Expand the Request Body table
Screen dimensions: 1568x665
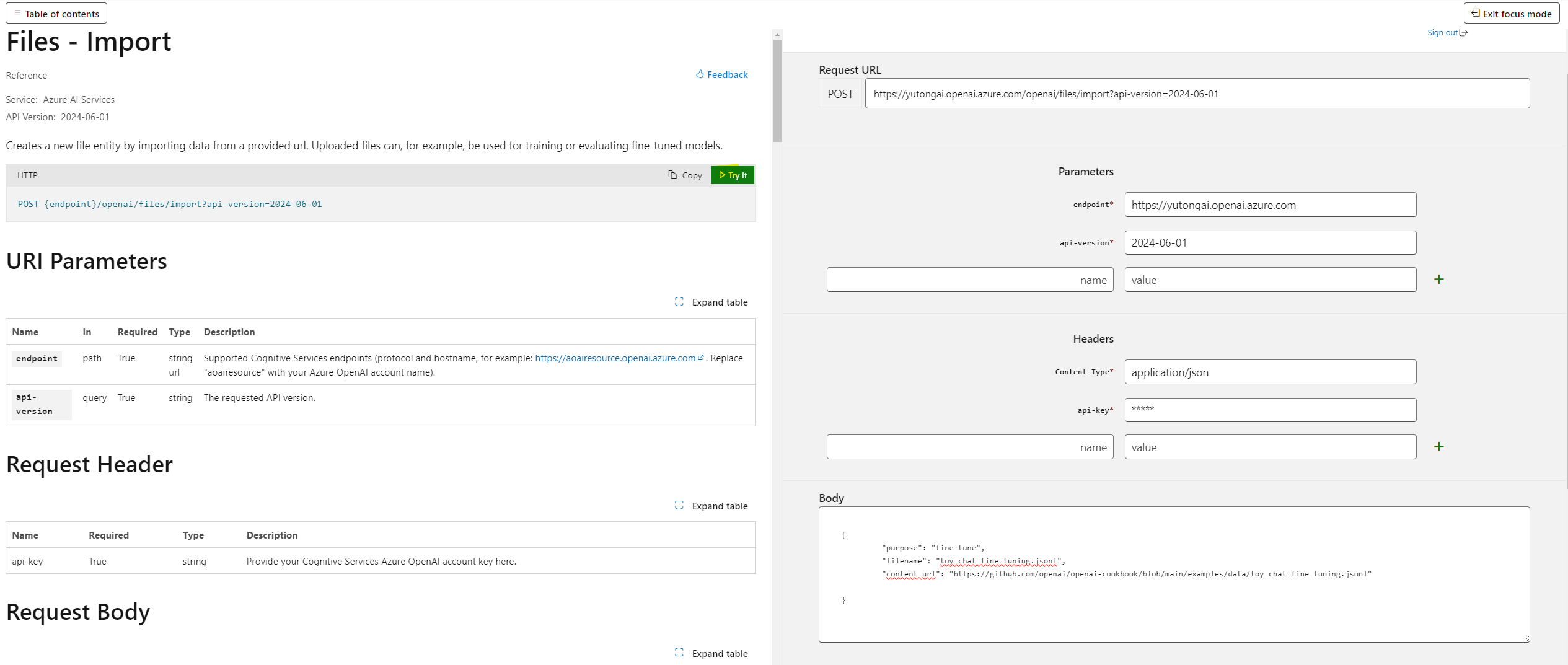point(711,653)
